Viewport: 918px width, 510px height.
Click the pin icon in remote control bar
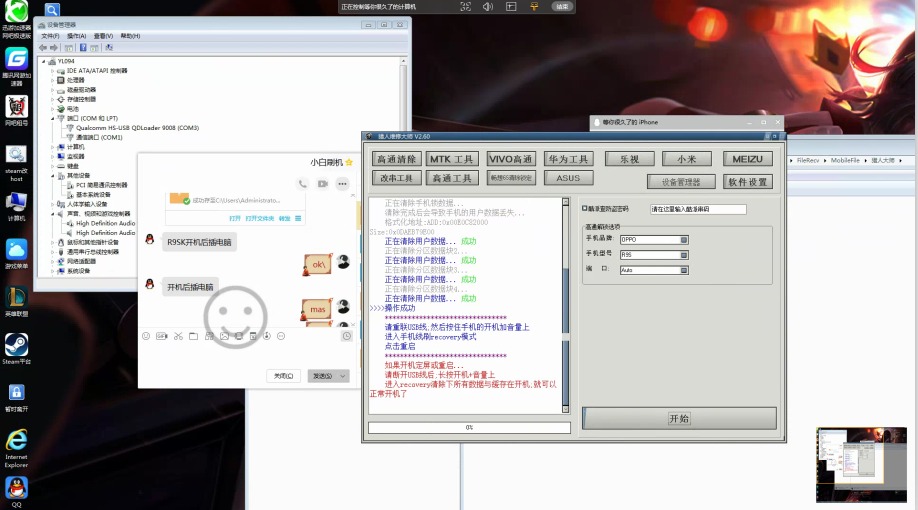534,6
